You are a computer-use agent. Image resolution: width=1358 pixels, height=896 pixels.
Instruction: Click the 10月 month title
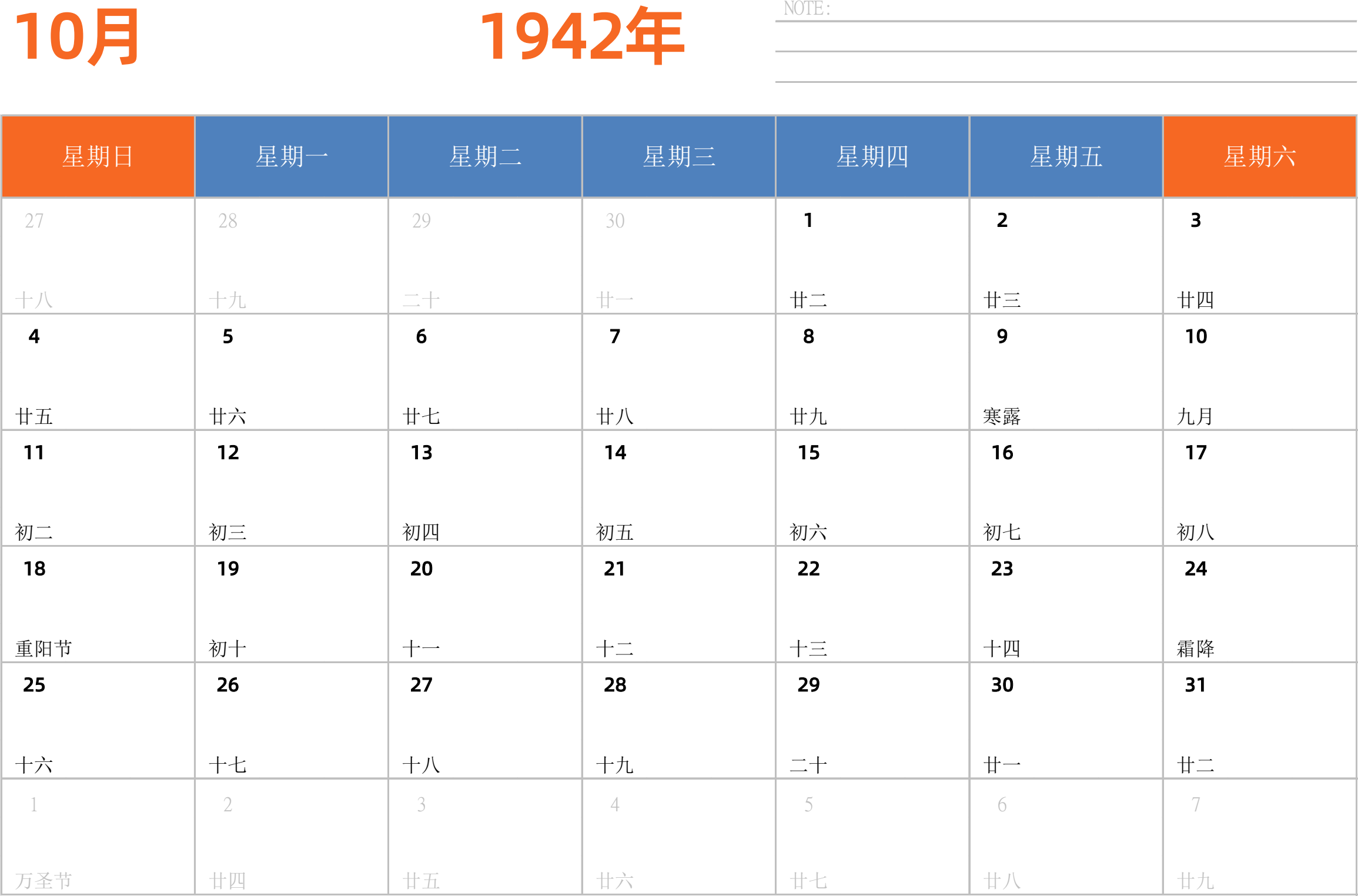tap(77, 38)
